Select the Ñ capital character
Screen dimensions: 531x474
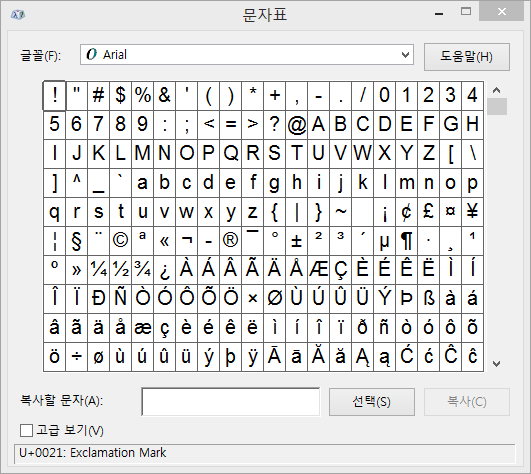121,299
